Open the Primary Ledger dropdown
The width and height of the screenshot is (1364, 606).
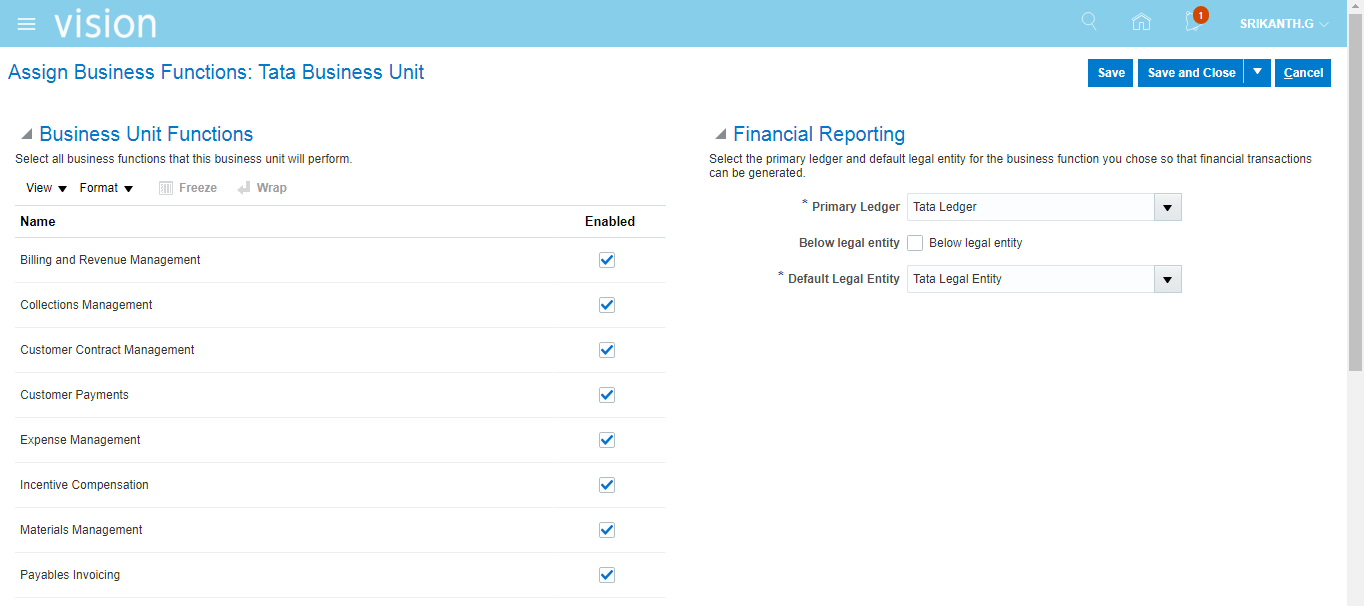[x=1167, y=207]
